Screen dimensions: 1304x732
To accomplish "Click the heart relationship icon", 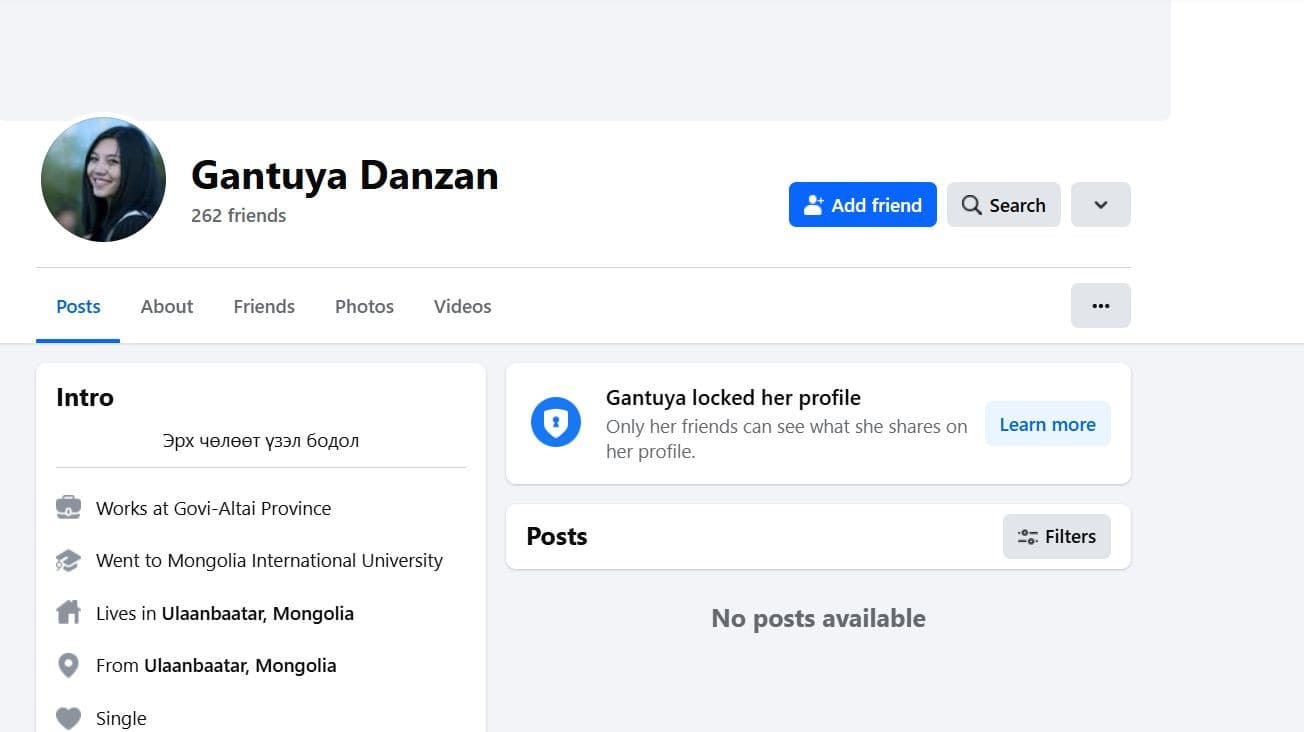I will click(x=68, y=718).
